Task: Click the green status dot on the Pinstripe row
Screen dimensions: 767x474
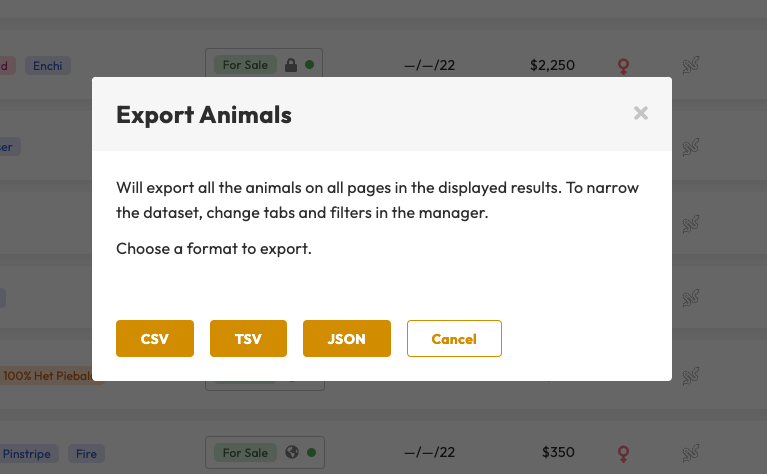Action: pos(310,453)
